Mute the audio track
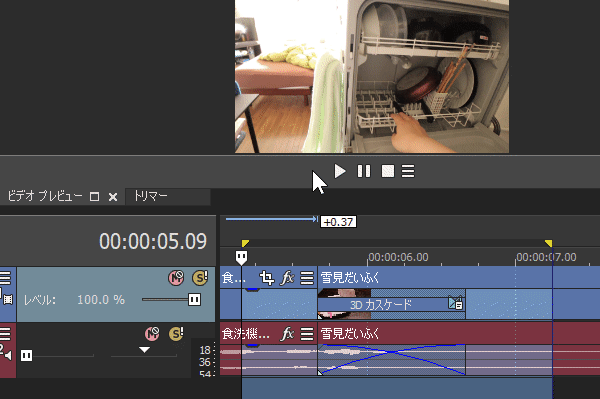The height and width of the screenshot is (399, 600). tap(152, 334)
